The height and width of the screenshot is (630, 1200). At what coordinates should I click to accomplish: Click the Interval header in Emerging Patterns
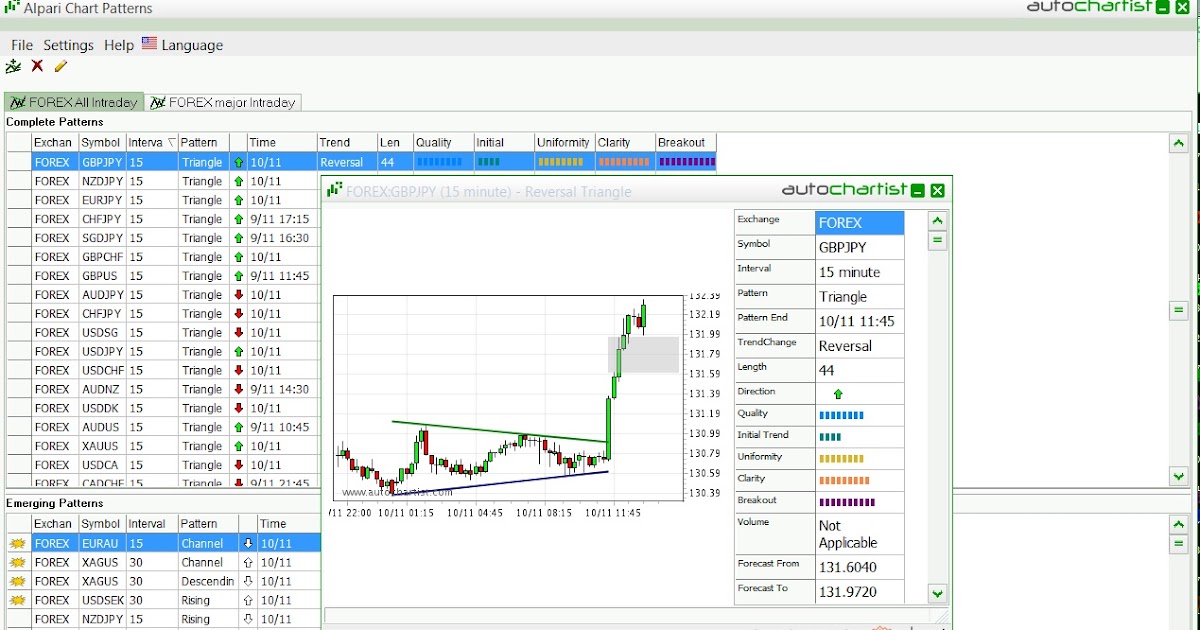(152, 523)
